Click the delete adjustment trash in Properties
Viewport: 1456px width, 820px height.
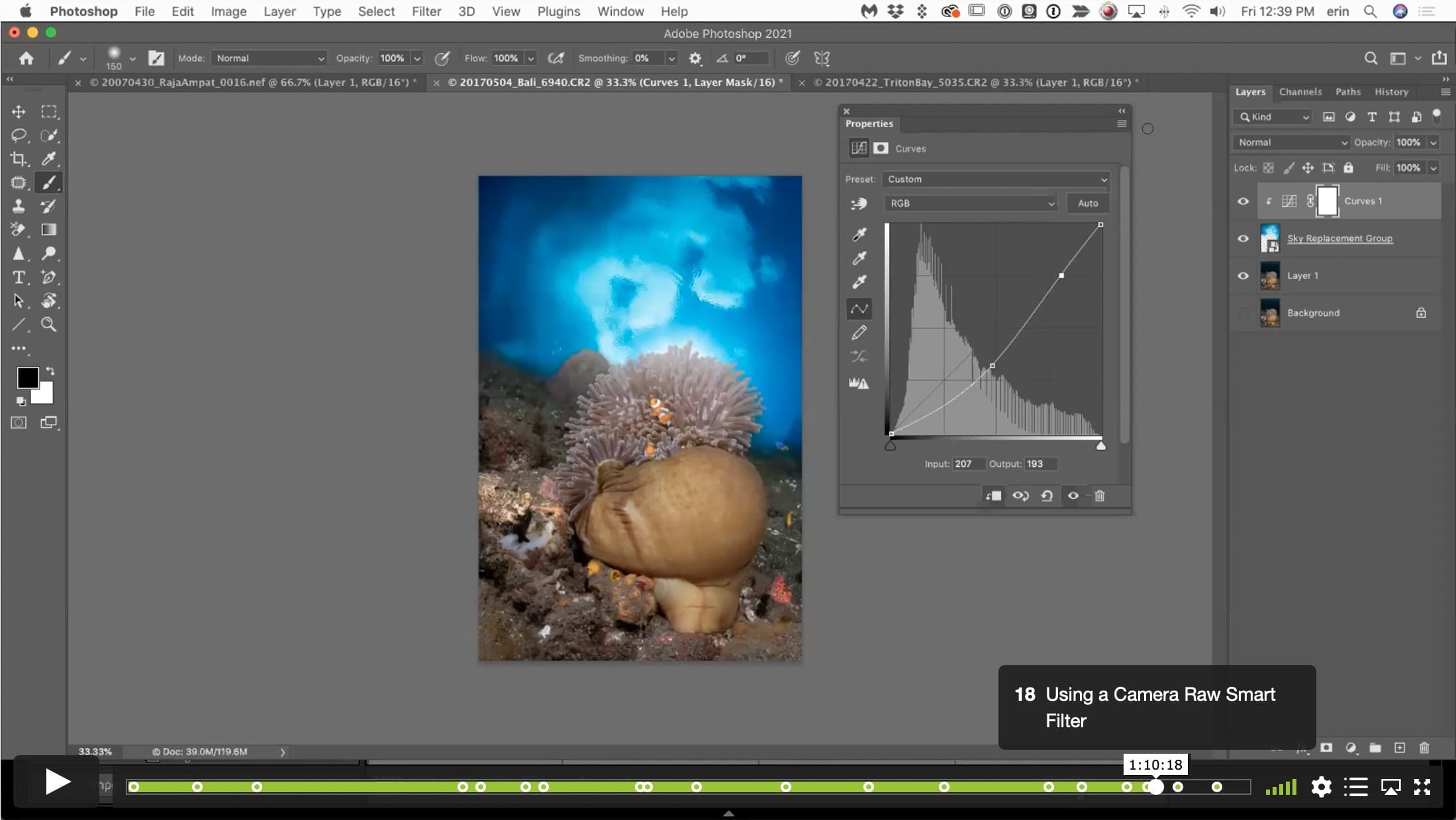(1099, 495)
